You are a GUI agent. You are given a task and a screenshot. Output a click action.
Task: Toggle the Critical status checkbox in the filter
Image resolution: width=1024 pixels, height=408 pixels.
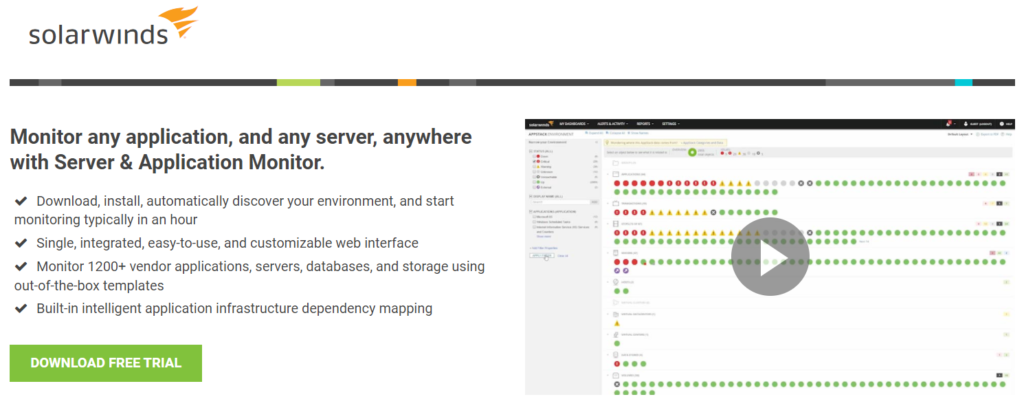point(534,161)
